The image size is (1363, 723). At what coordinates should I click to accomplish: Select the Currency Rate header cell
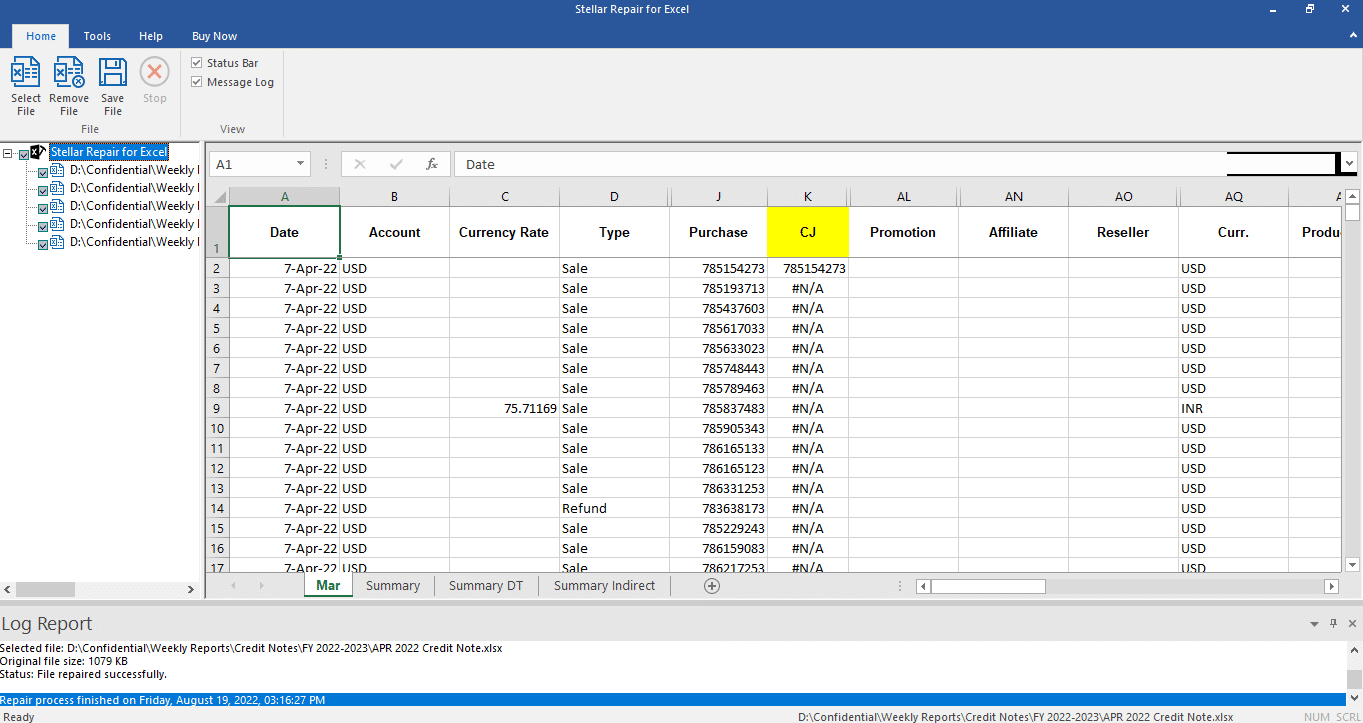[504, 232]
